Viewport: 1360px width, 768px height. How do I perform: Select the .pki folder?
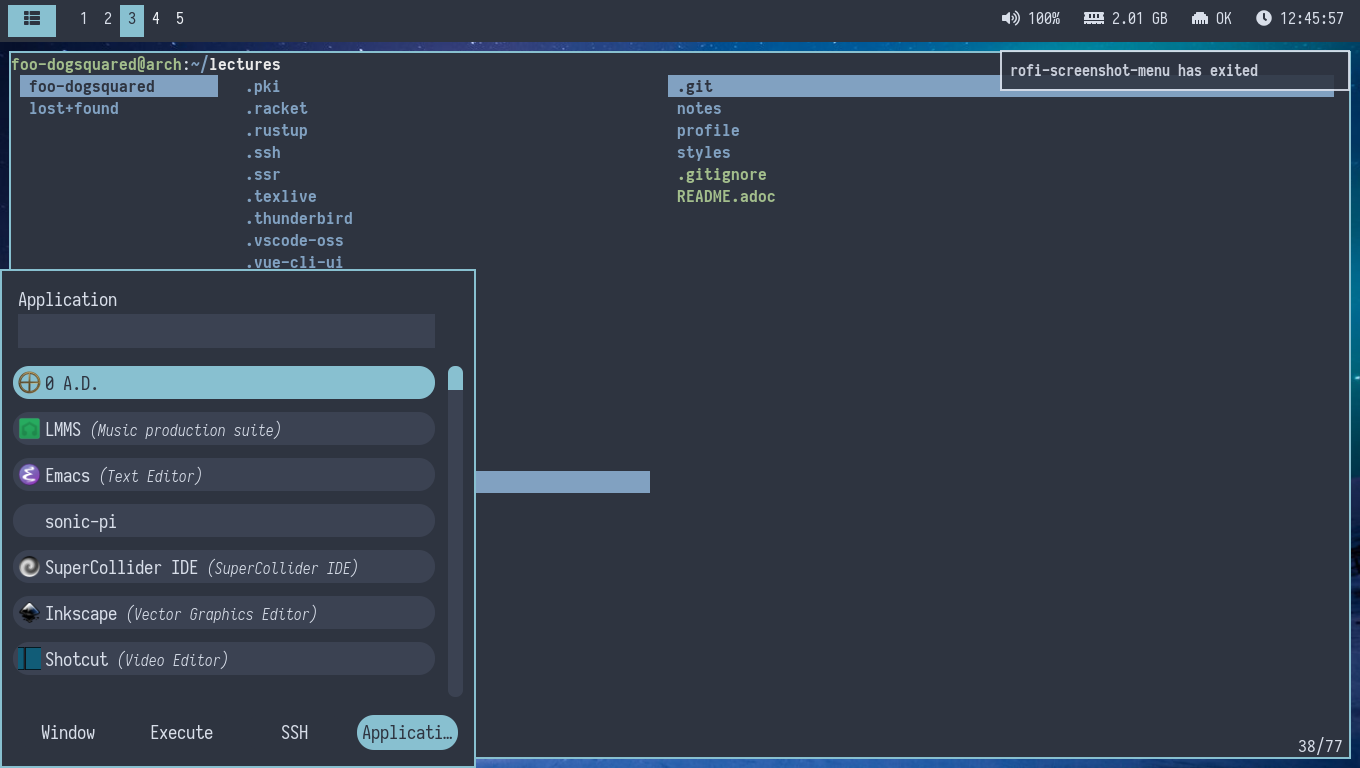[x=262, y=86]
